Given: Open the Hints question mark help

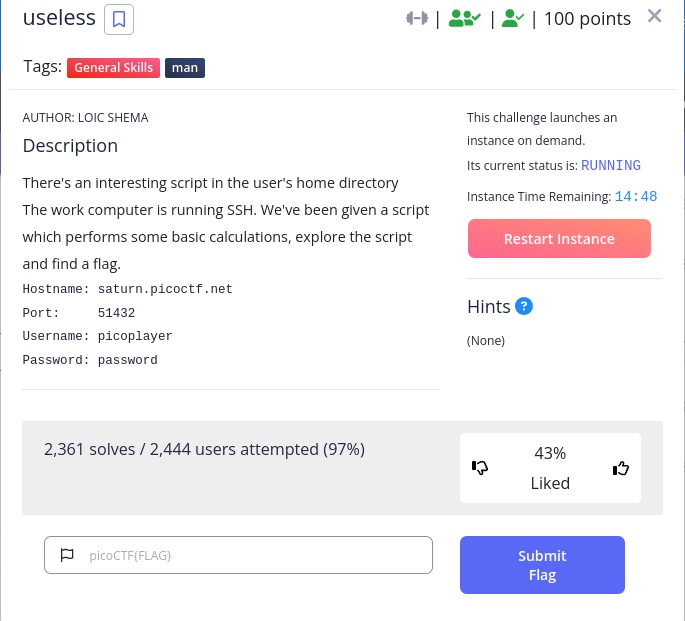Looking at the screenshot, I should (524, 306).
